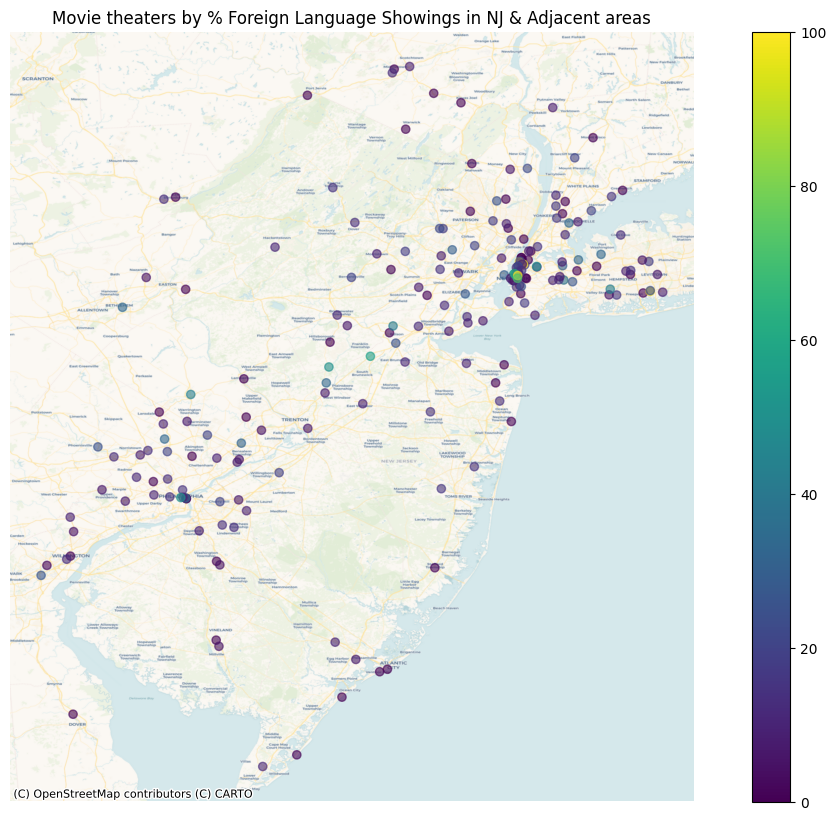Click the colorbar tick label 20
Screen dimensions: 836x820
pos(810,648)
